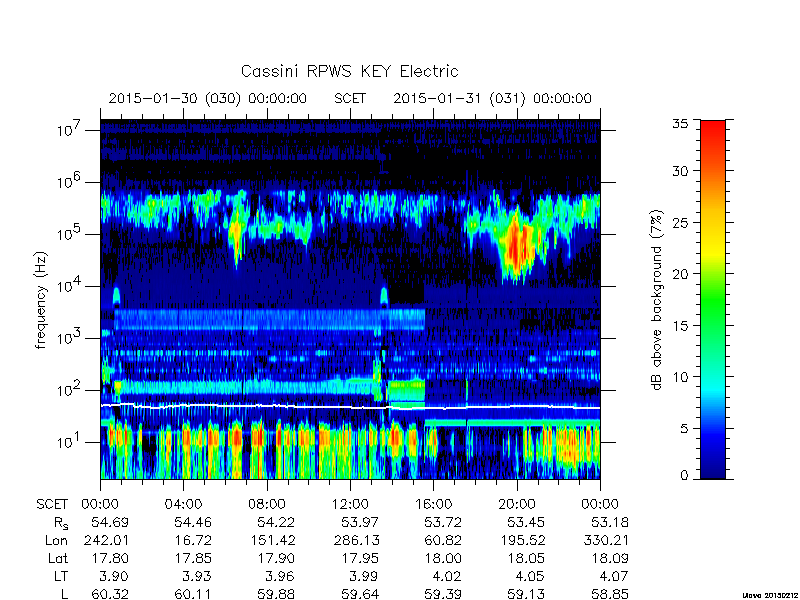
Task: Select the Rs value "53.45"
Action: coord(526,522)
